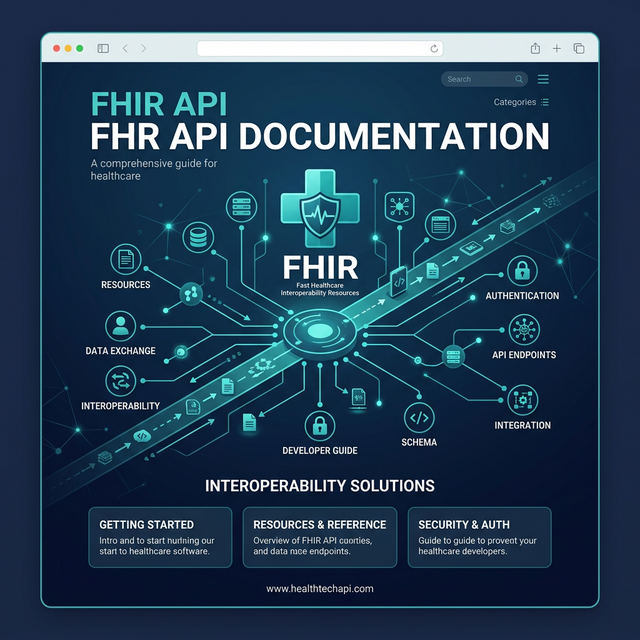The width and height of the screenshot is (640, 640).
Task: Click the glowing central hub disc
Action: 320,331
